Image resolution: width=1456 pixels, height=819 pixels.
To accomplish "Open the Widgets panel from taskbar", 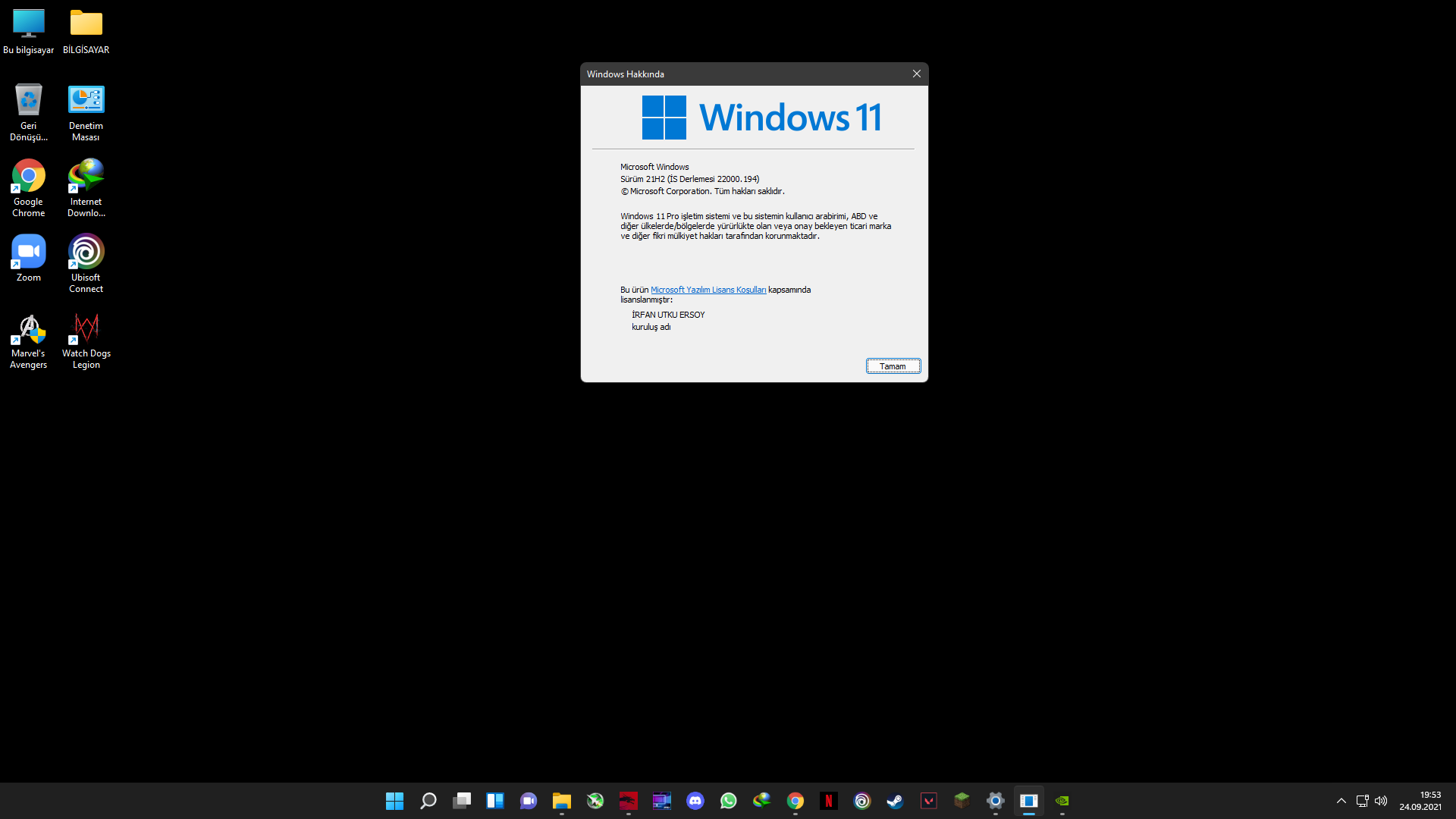I will tap(494, 801).
